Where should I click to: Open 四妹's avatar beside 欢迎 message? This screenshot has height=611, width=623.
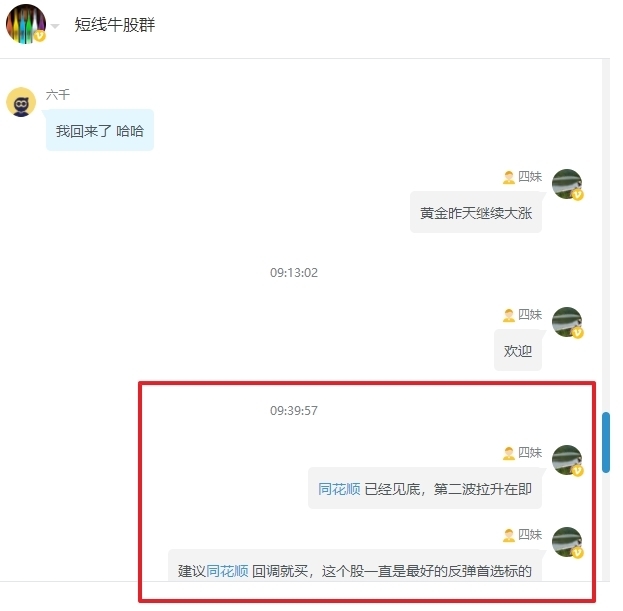[x=567, y=322]
